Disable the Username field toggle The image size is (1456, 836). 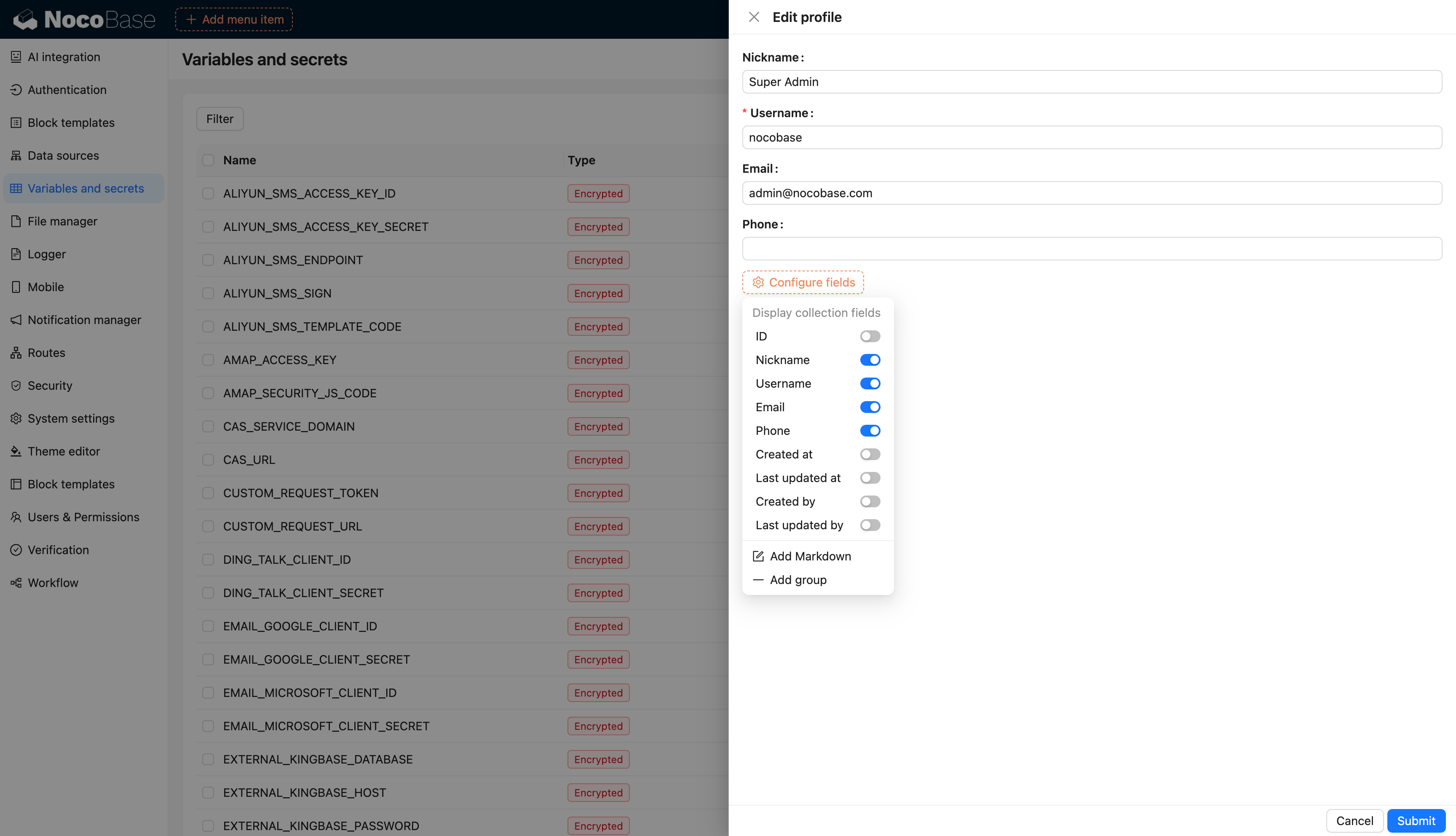tap(870, 383)
